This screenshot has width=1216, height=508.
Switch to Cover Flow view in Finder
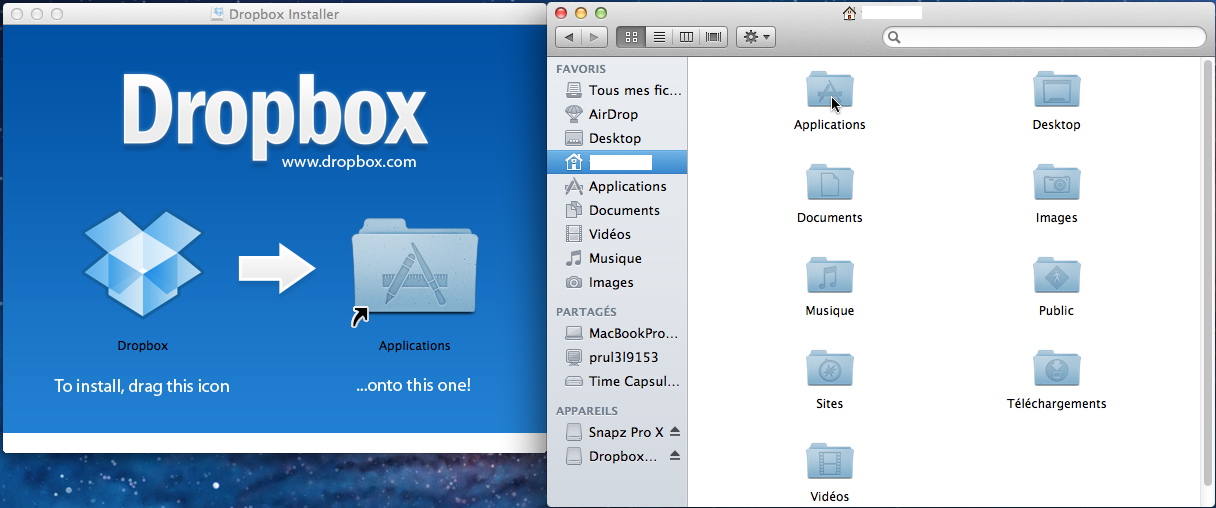click(713, 37)
